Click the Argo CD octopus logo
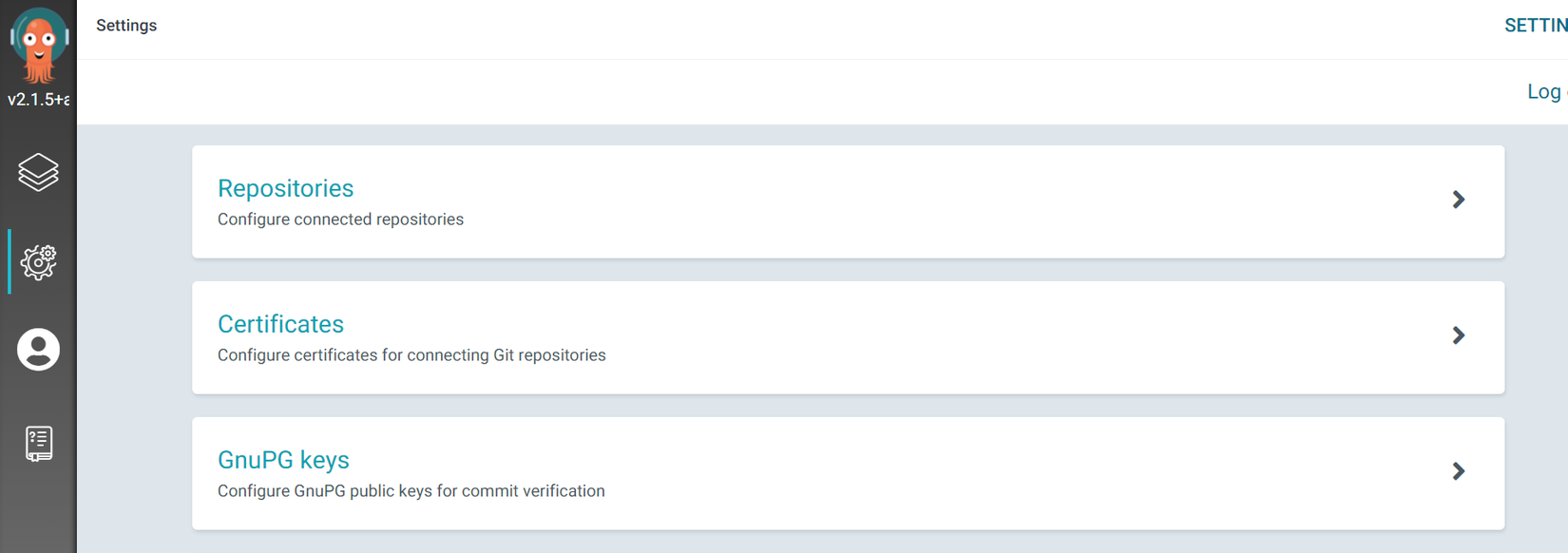Screen dimensions: 1568x553 [39, 45]
